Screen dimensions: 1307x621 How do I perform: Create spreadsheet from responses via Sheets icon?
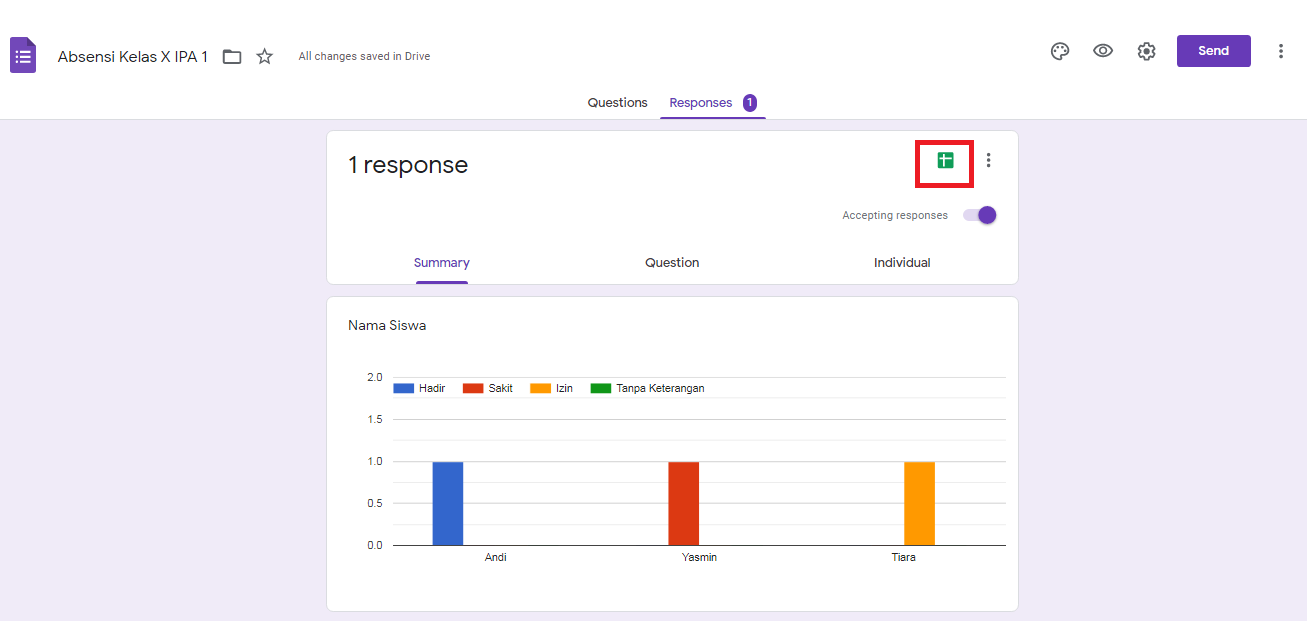pyautogui.click(x=943, y=160)
